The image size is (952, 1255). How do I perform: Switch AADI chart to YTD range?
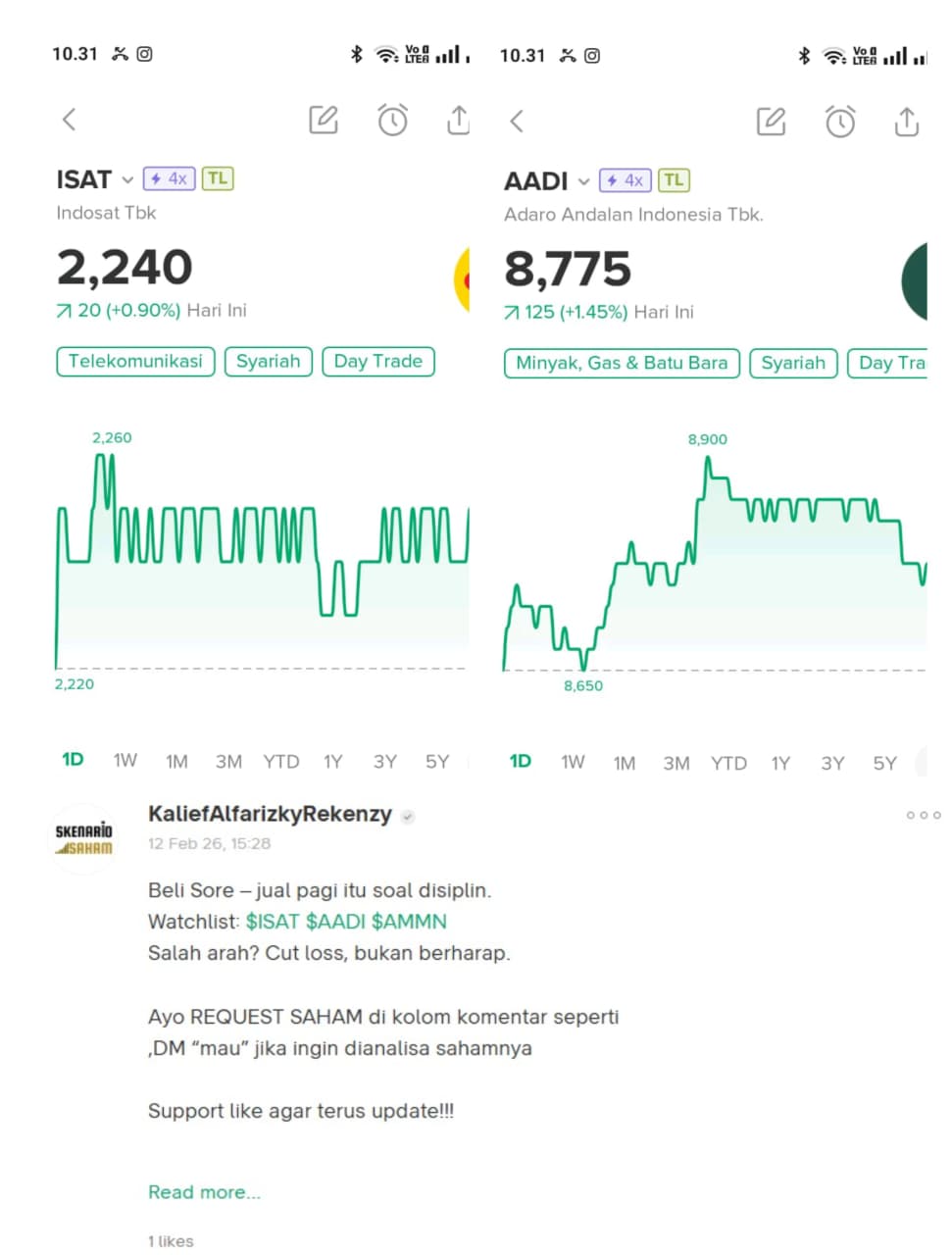coord(728,763)
